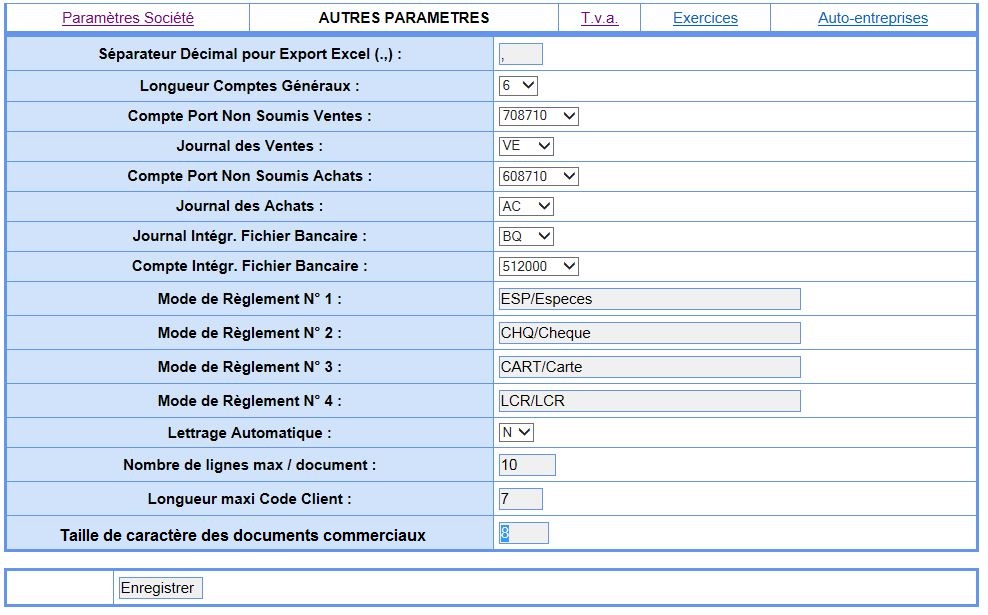This screenshot has height=615, width=988.
Task: Focus the Mode de Règlement N° 1 field
Action: pyautogui.click(x=649, y=299)
